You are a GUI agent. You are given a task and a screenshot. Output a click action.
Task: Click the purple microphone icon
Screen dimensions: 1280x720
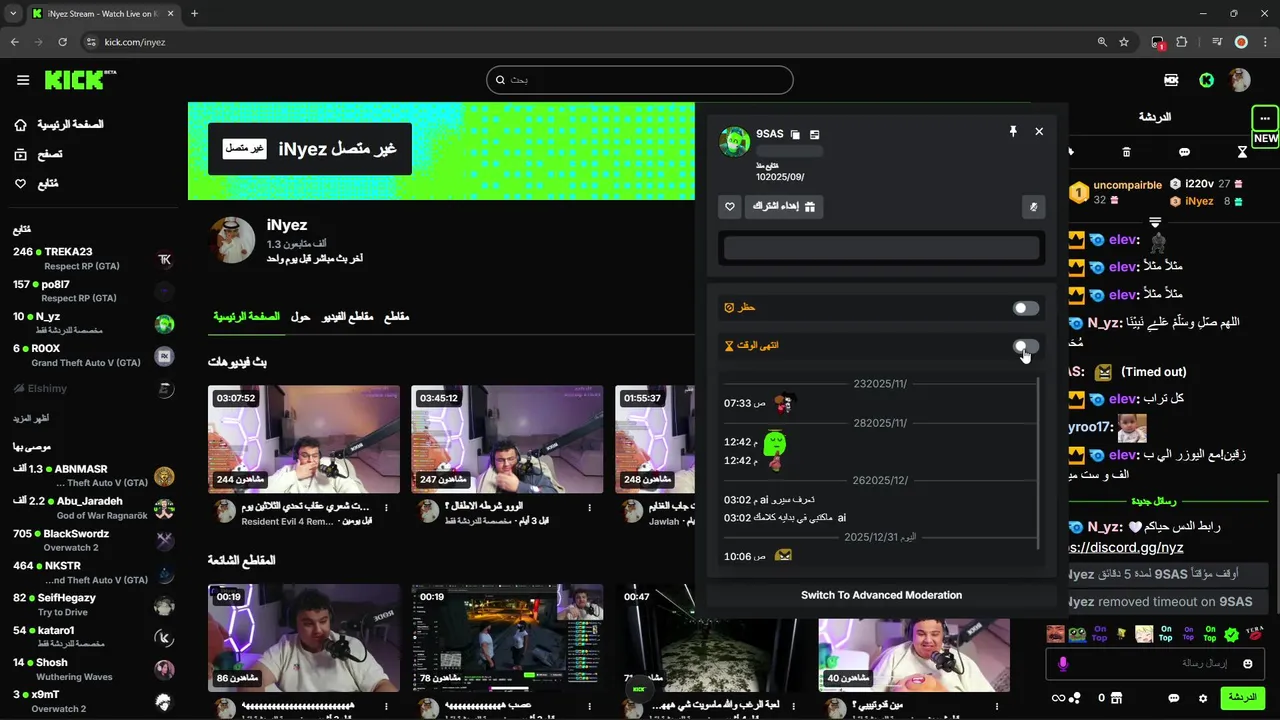1063,664
